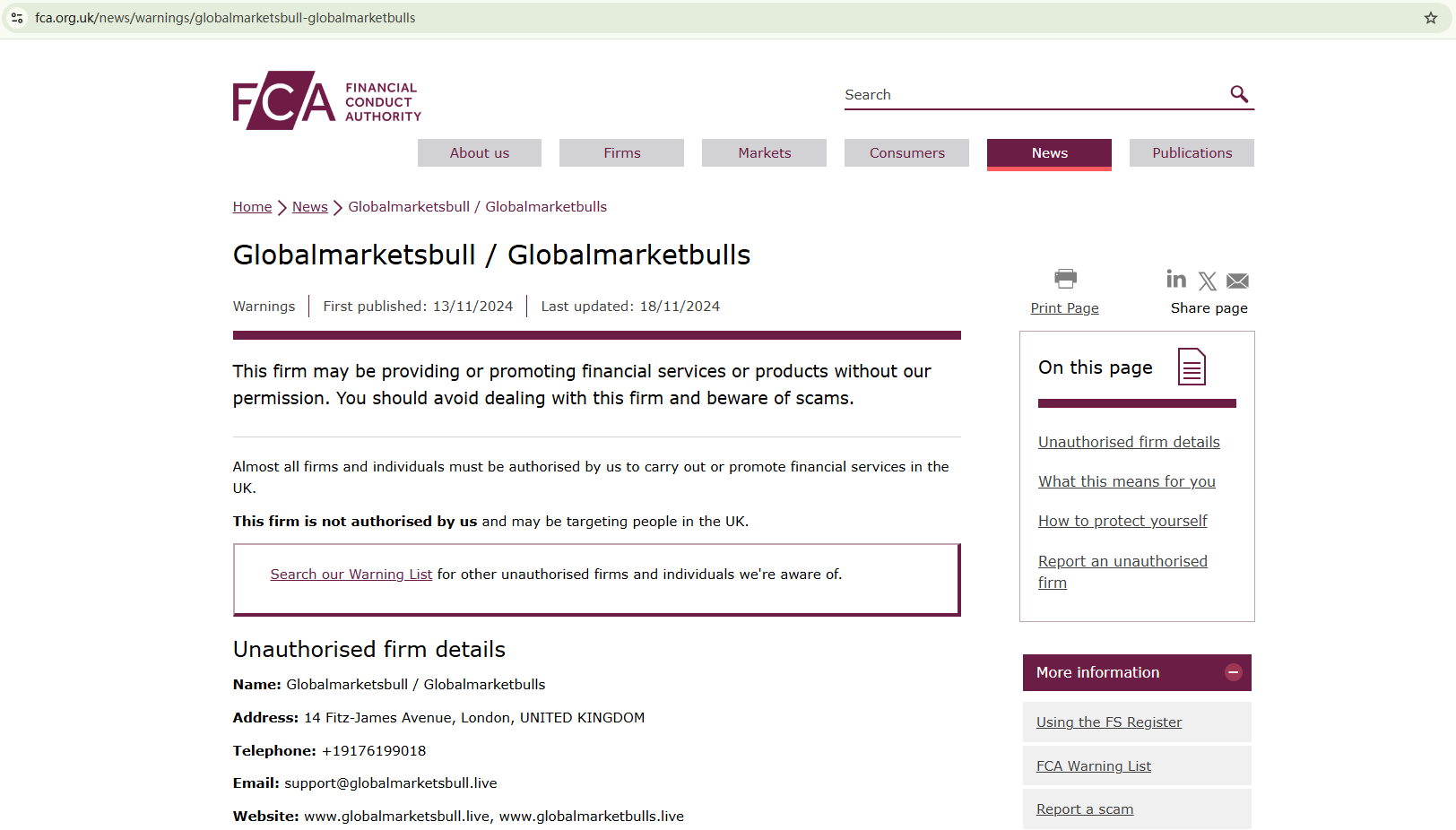Click the printer icon above Print Page
Viewport: 1456px width, 830px height.
pos(1065,279)
